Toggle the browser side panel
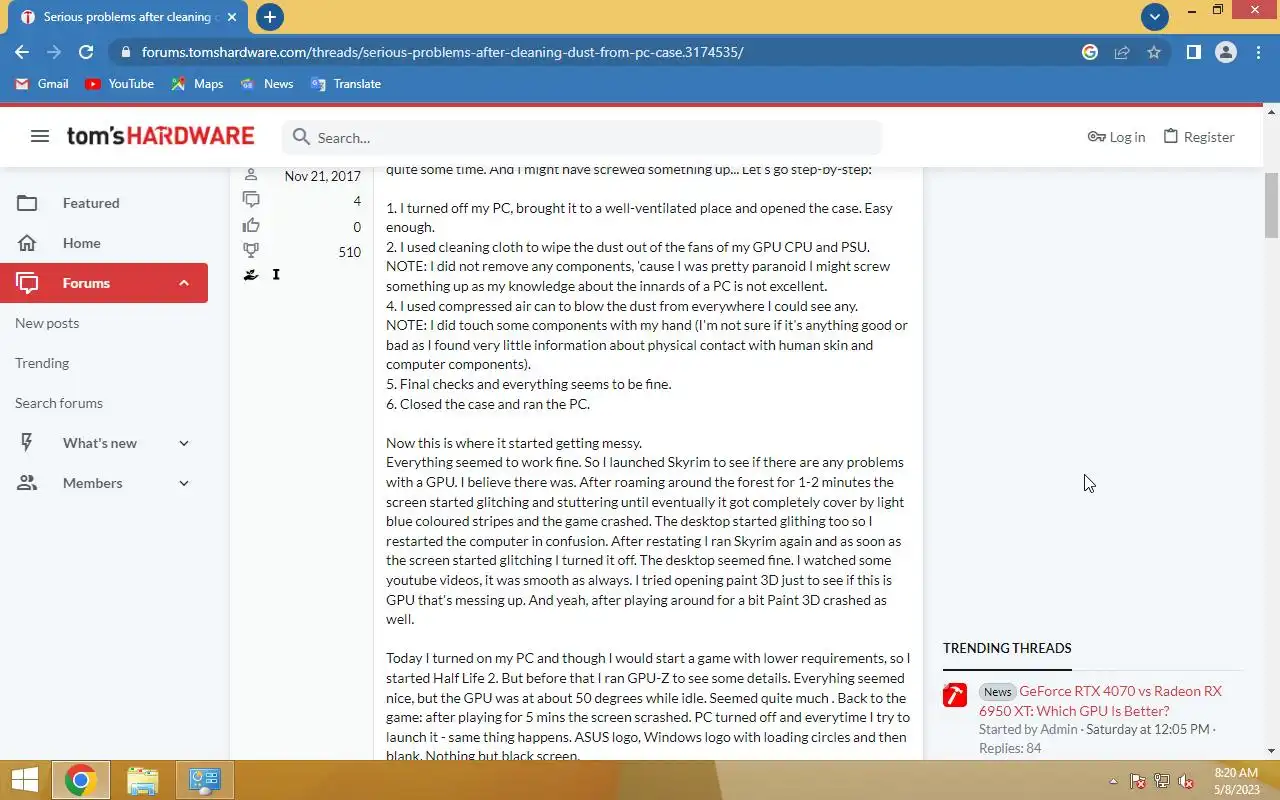 (x=1193, y=52)
